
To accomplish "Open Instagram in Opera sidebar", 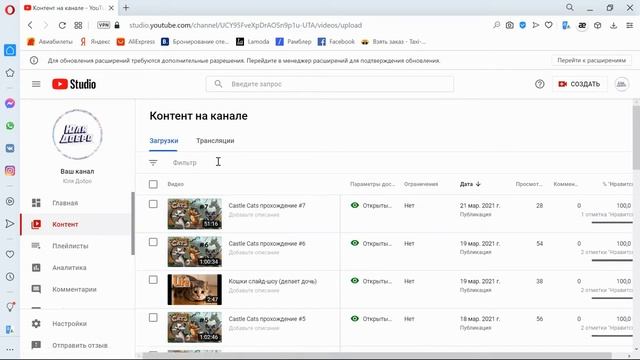I will point(10,171).
